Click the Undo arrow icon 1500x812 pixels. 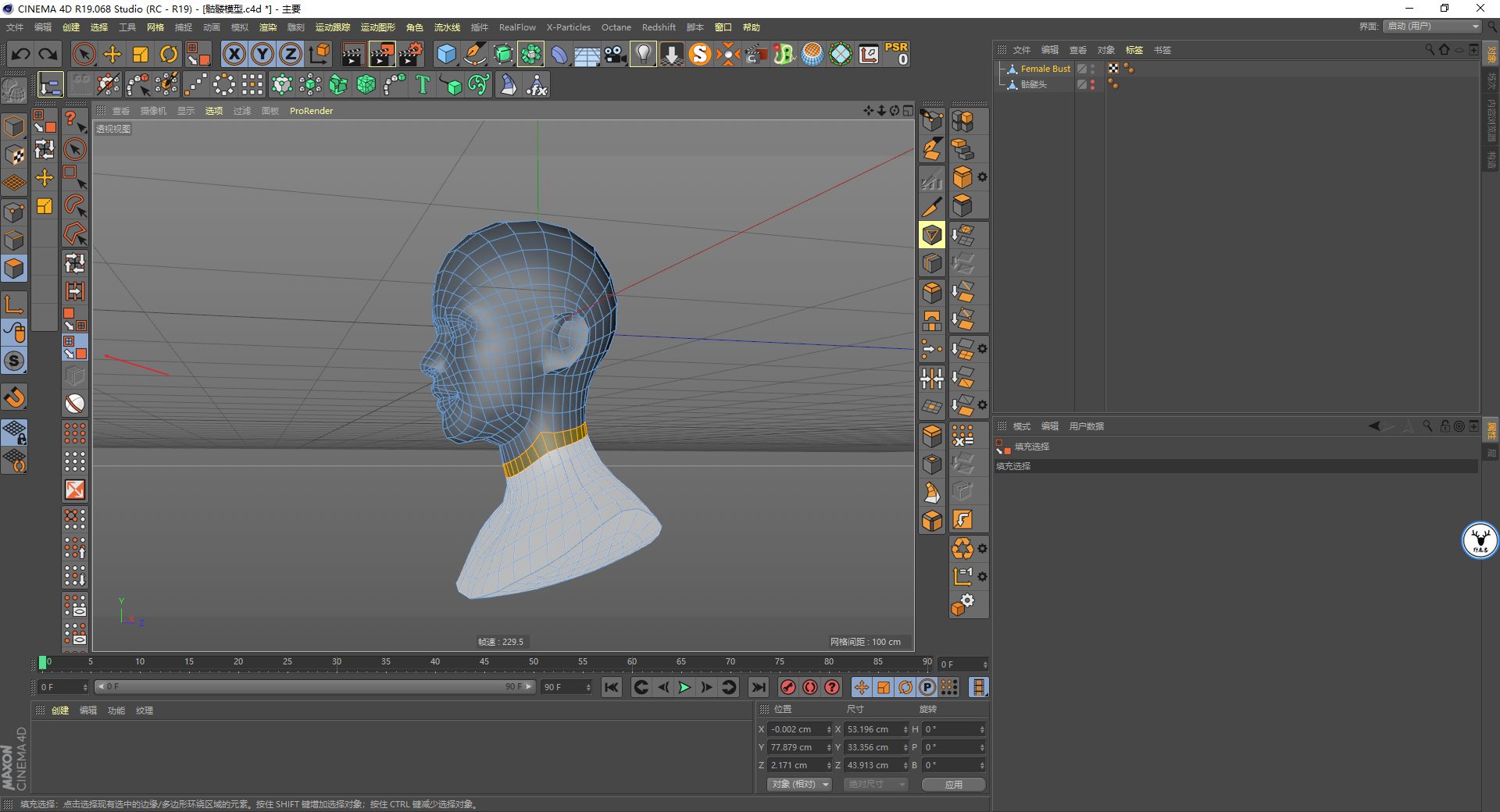tap(21, 55)
